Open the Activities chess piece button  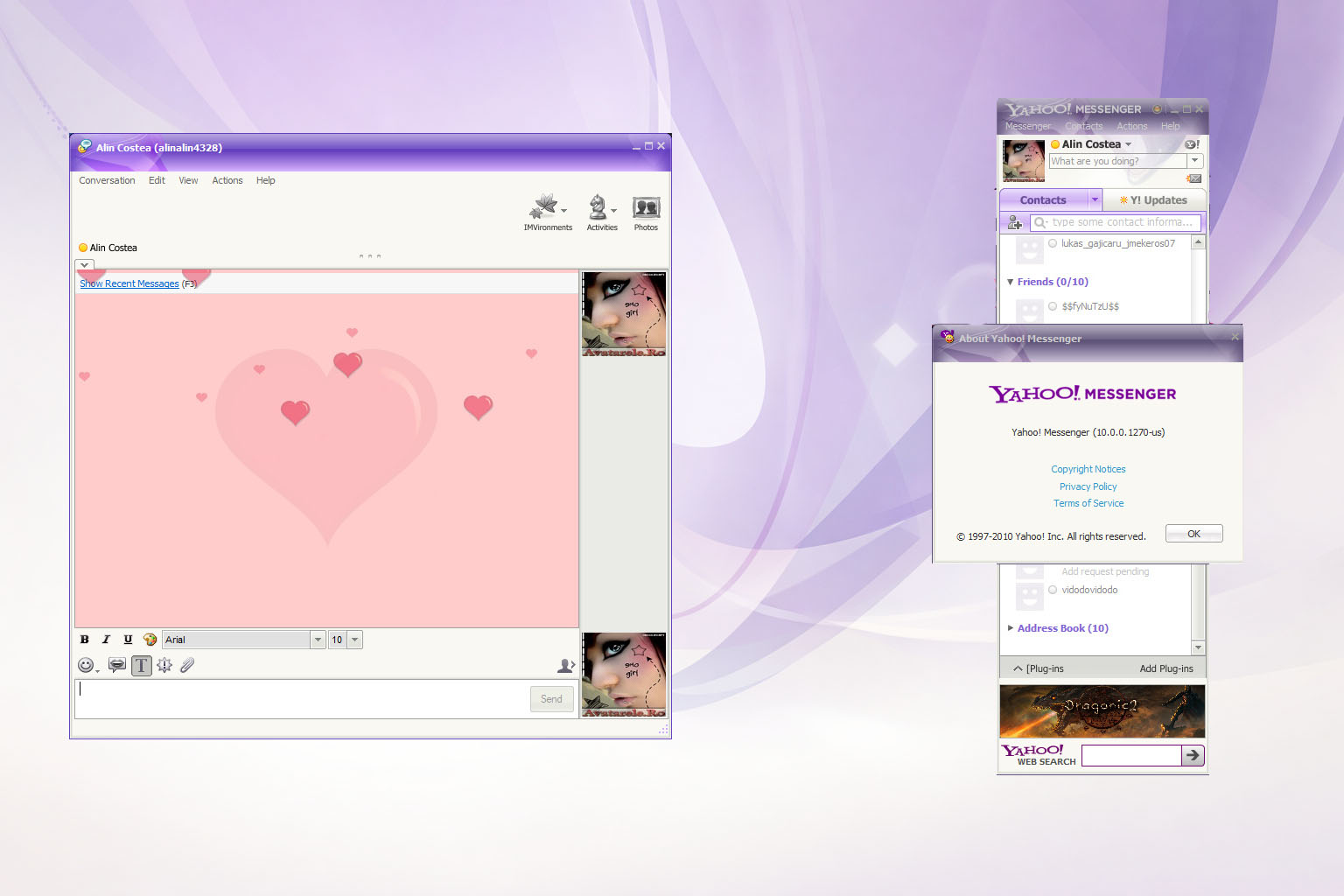[x=602, y=213]
